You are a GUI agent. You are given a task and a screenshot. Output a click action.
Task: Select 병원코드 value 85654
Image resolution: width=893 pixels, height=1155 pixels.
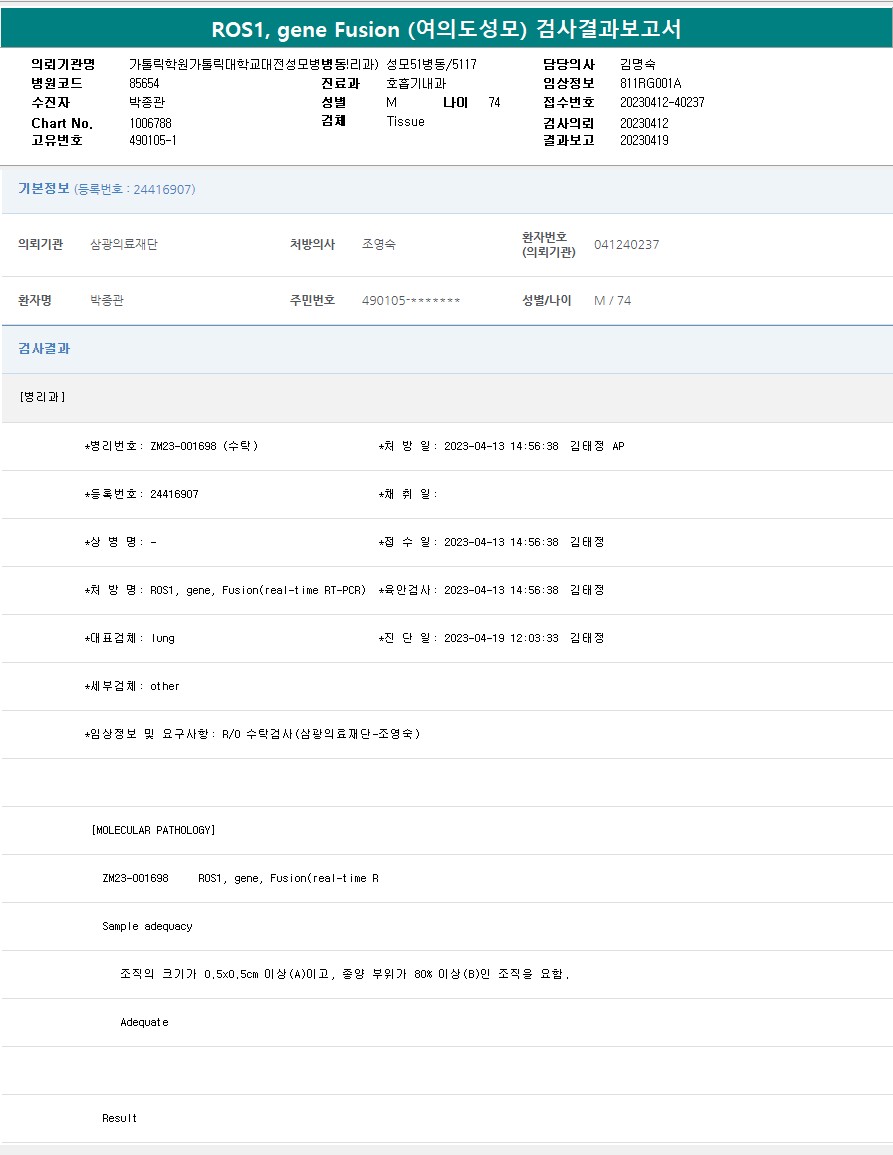(144, 83)
